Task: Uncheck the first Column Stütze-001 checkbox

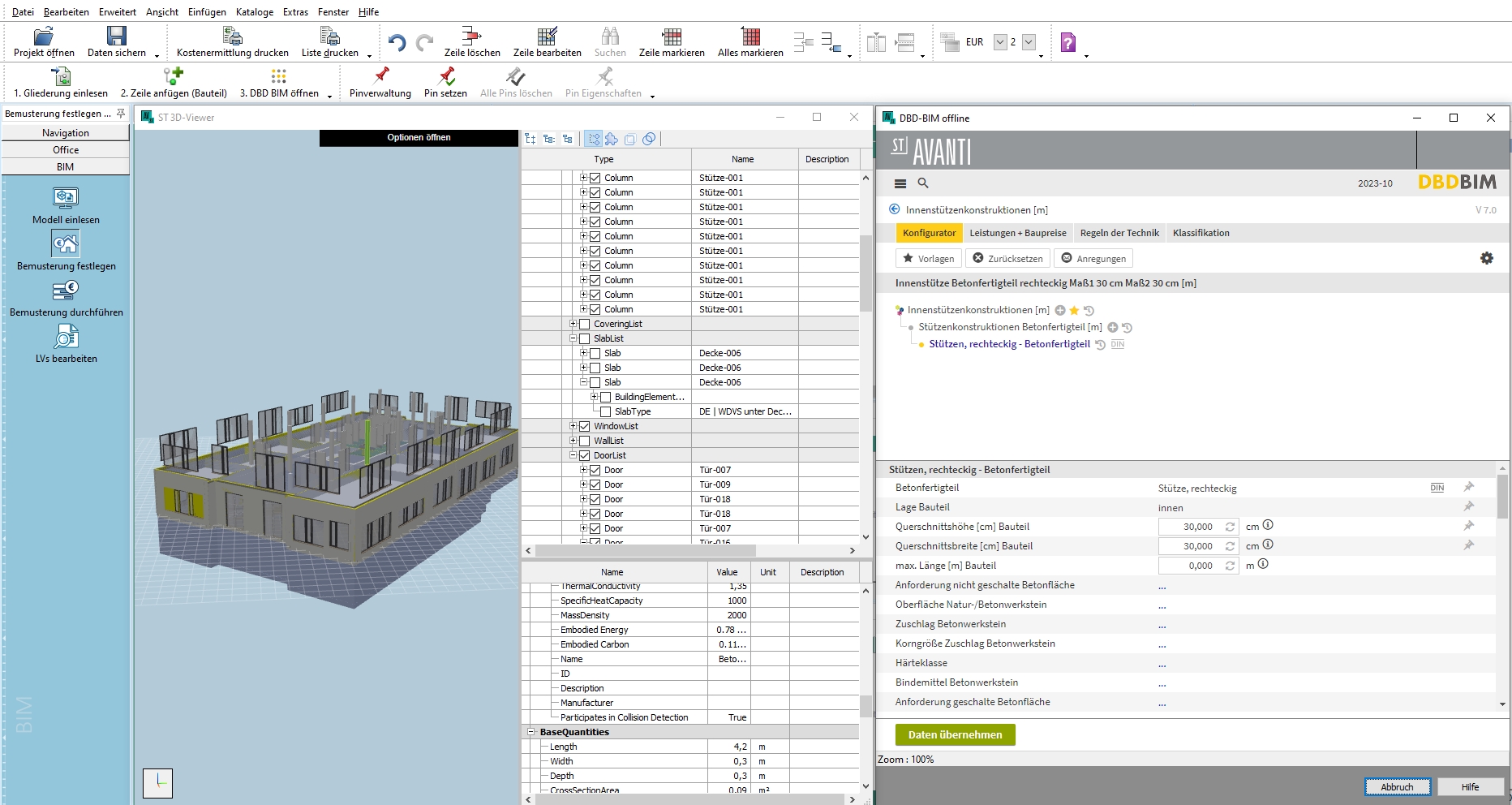Action: (595, 178)
